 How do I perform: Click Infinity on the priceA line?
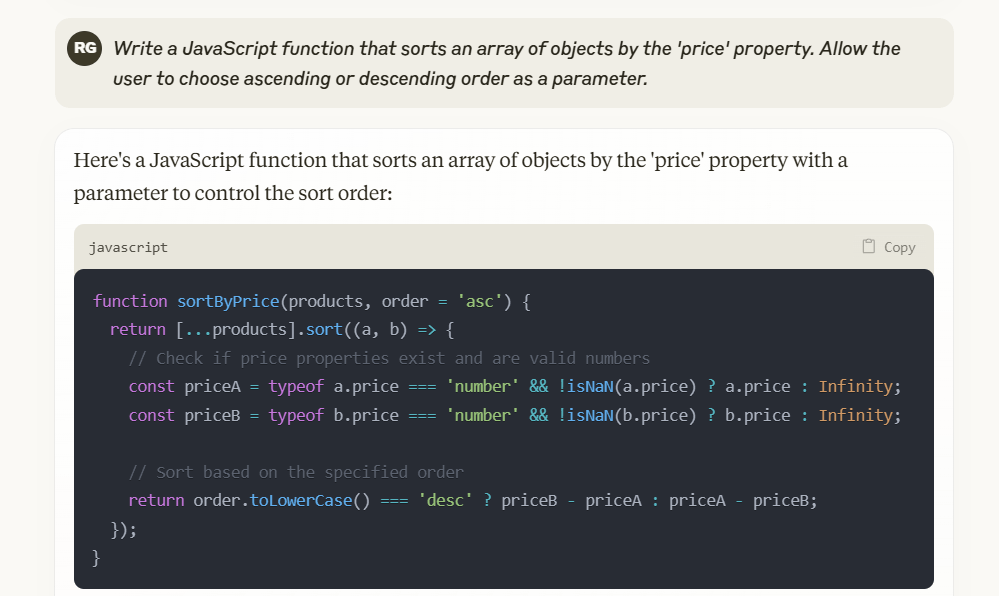(x=856, y=386)
